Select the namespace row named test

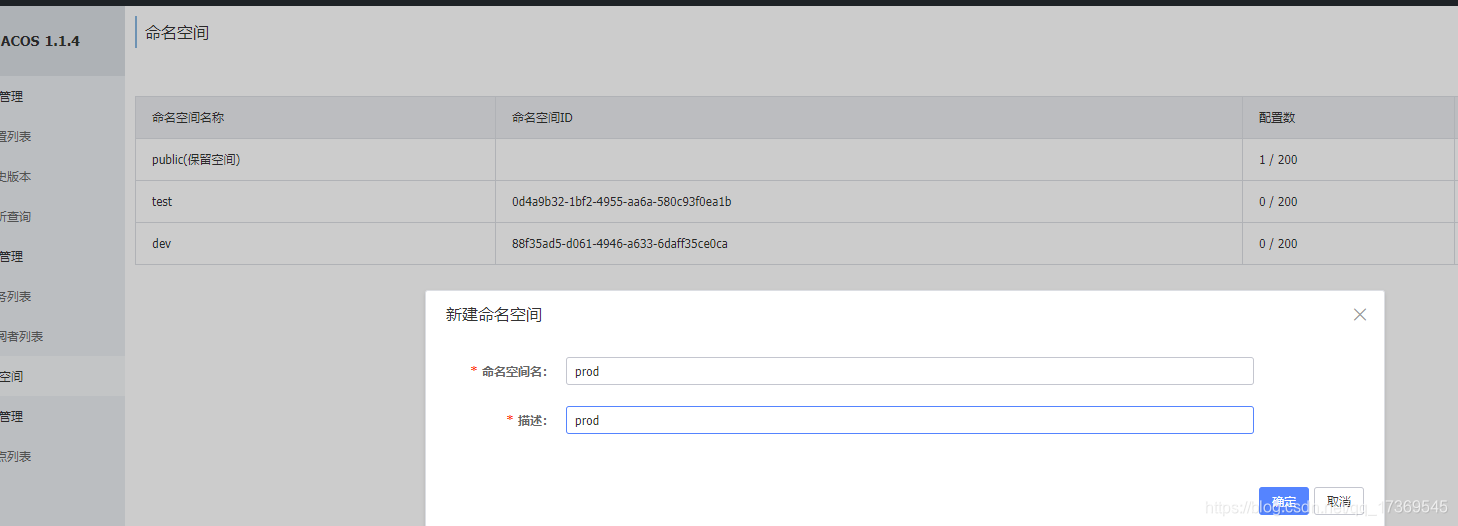coord(796,202)
